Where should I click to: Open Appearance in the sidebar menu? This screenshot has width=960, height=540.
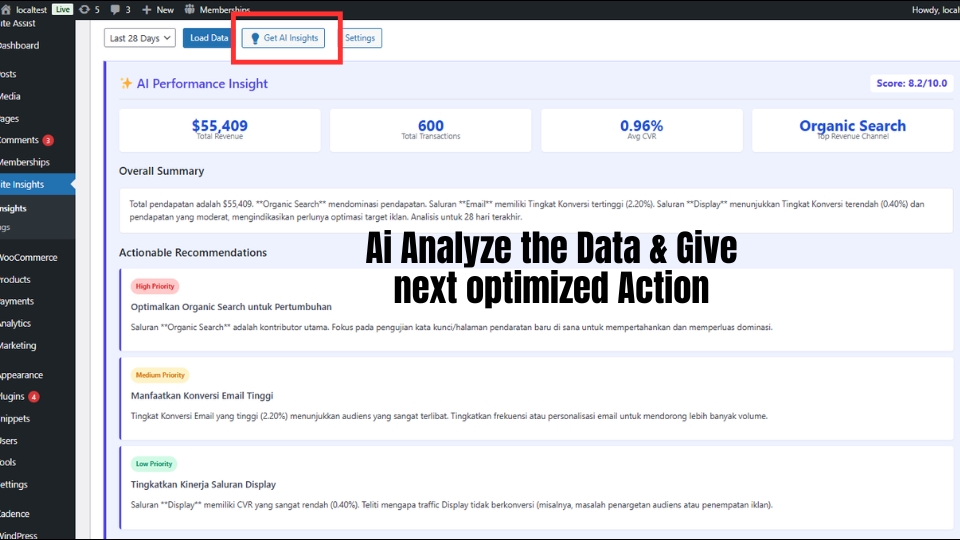(21, 374)
